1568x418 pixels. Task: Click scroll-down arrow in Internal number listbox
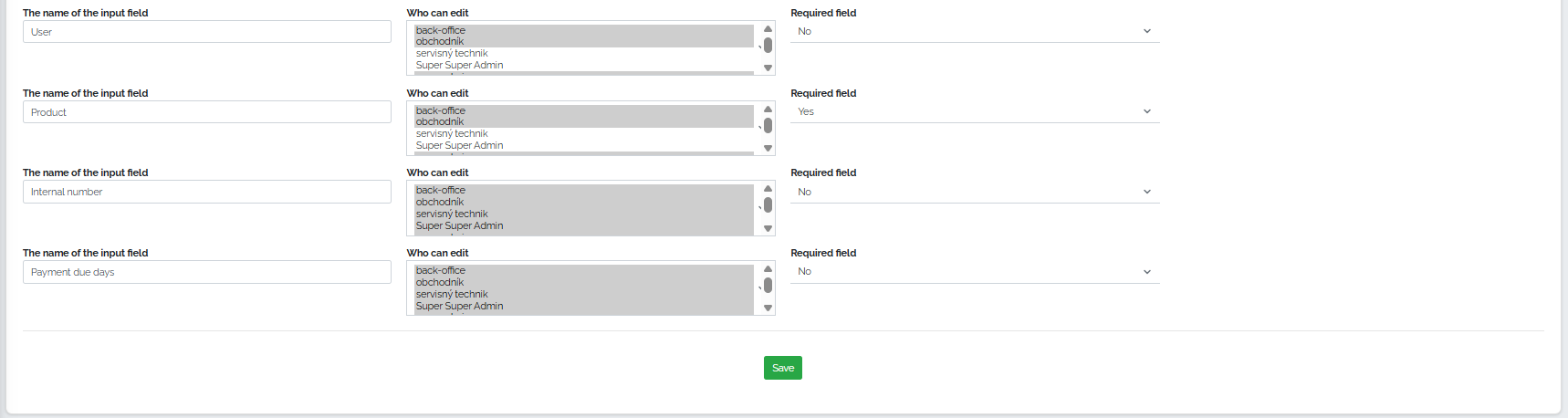(x=768, y=228)
